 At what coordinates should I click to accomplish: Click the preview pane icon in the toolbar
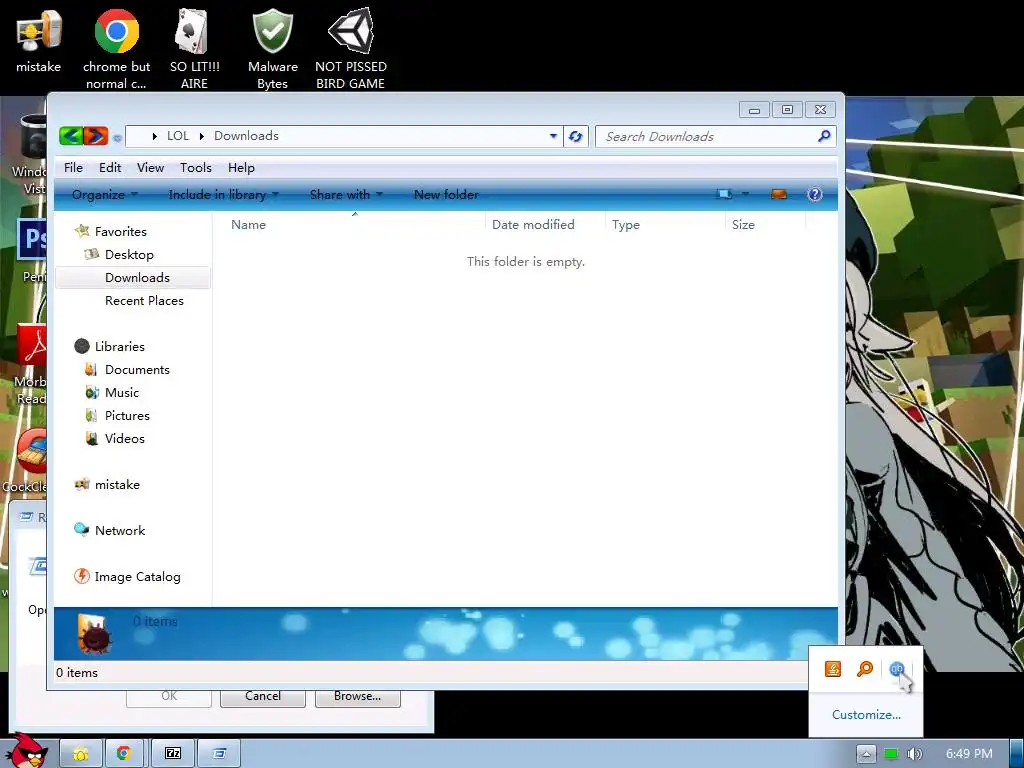778,194
